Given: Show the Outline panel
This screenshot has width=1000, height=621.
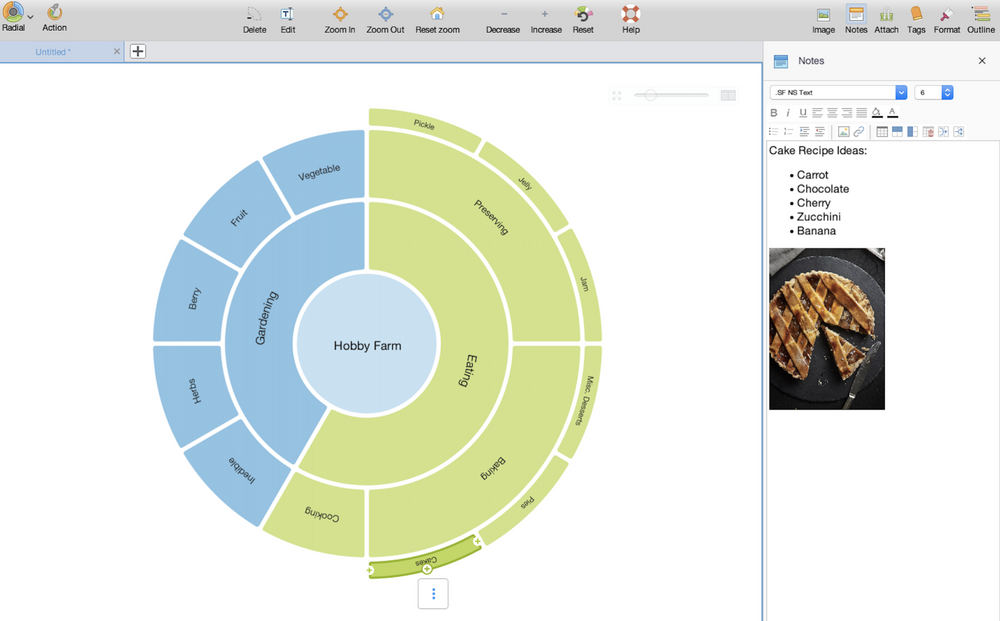Looking at the screenshot, I should pyautogui.click(x=981, y=15).
